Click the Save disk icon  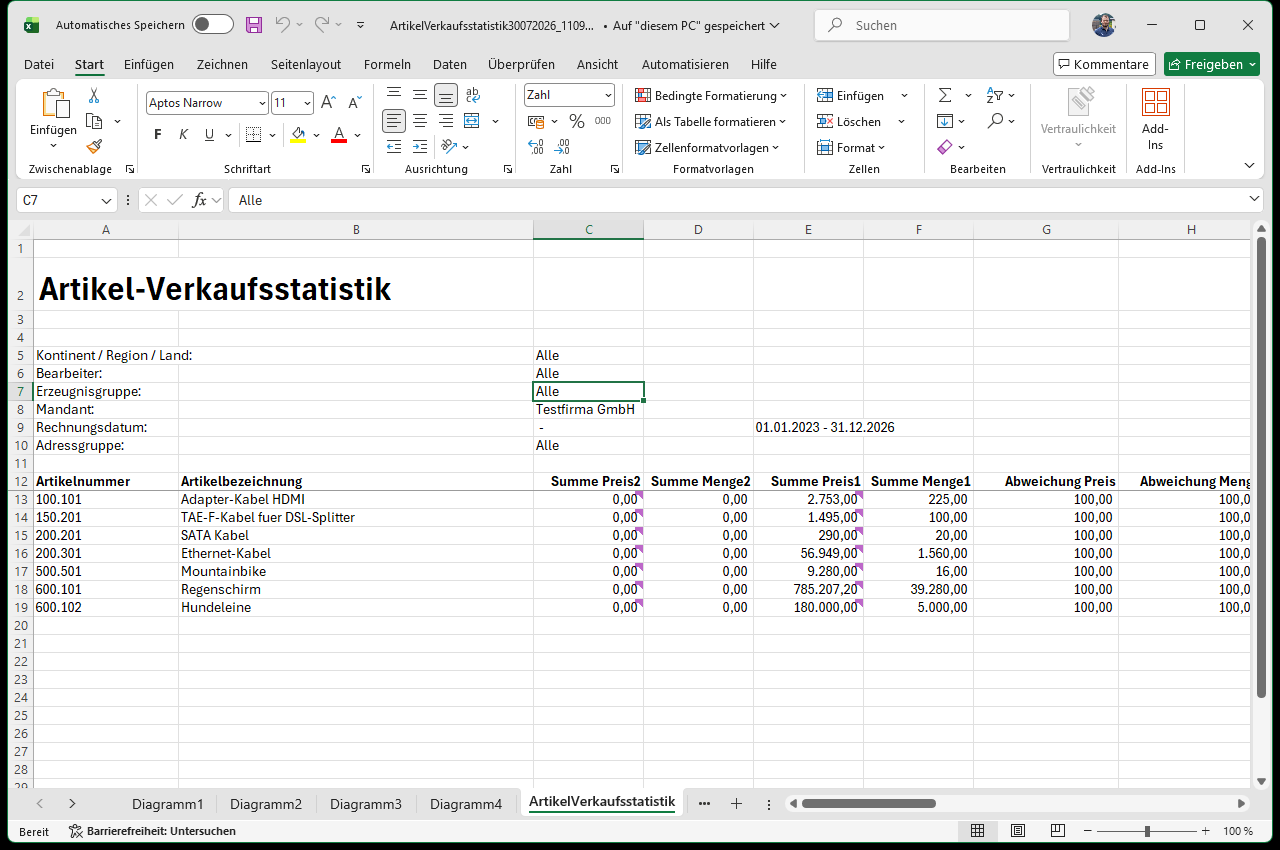tap(254, 25)
